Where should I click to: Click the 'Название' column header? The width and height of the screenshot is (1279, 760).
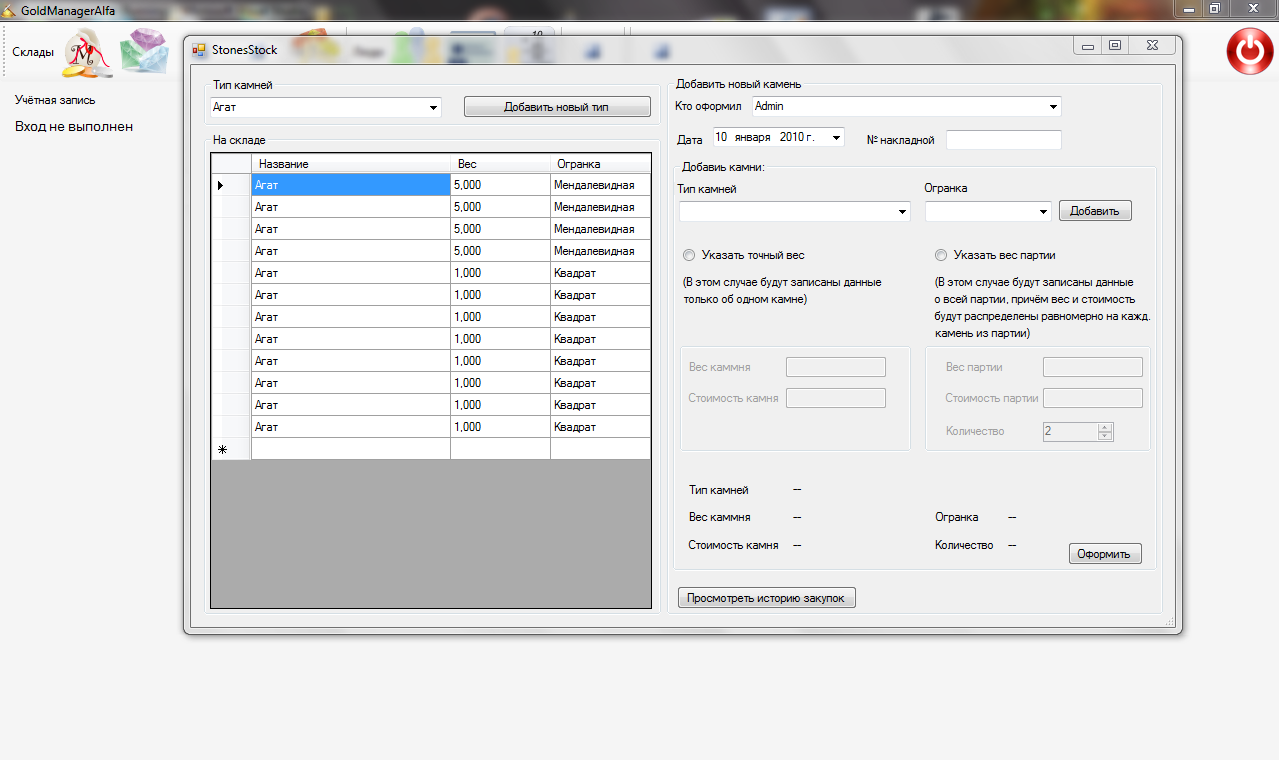pyautogui.click(x=350, y=164)
